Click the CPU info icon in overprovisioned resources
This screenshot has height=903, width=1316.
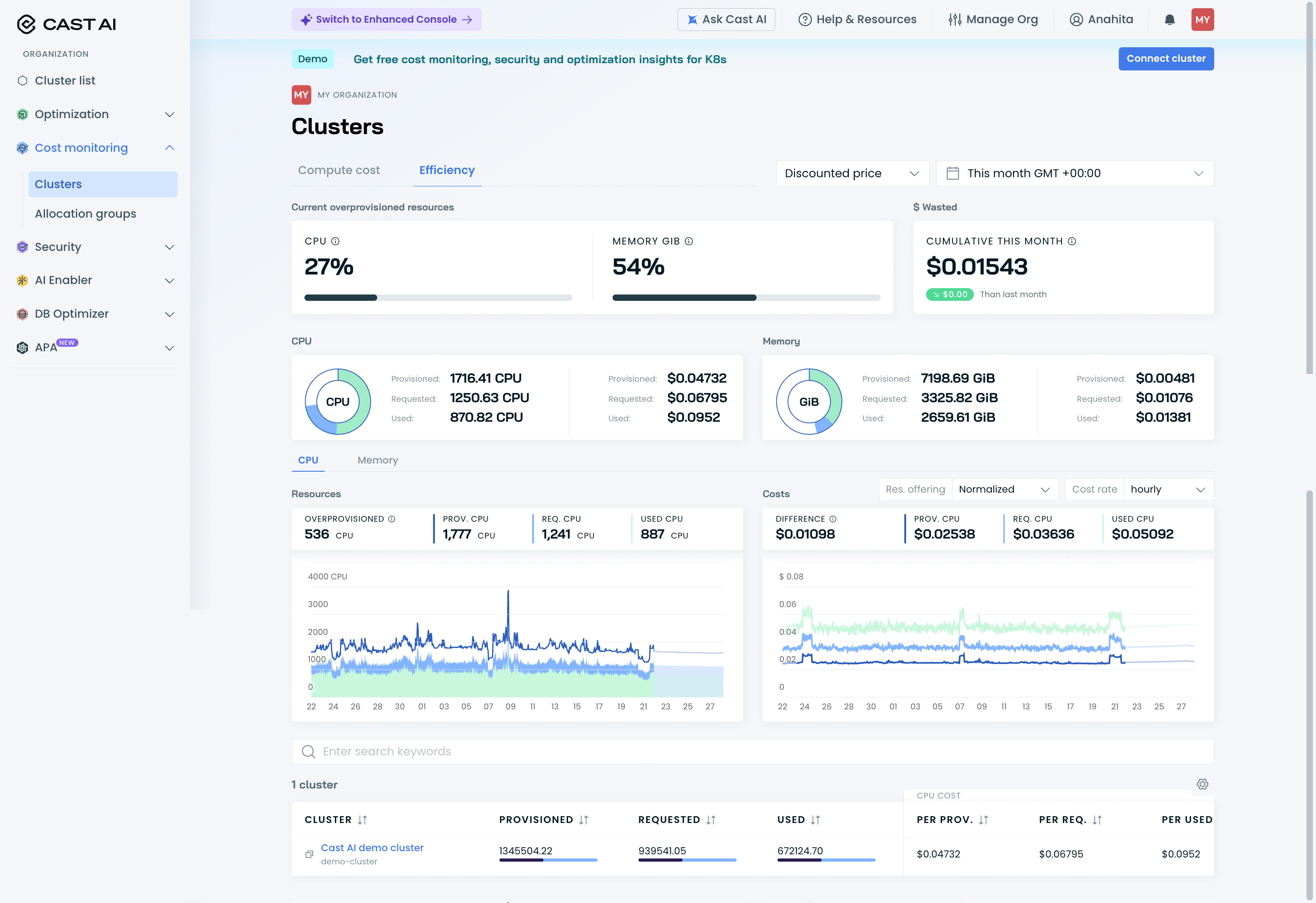pos(335,241)
